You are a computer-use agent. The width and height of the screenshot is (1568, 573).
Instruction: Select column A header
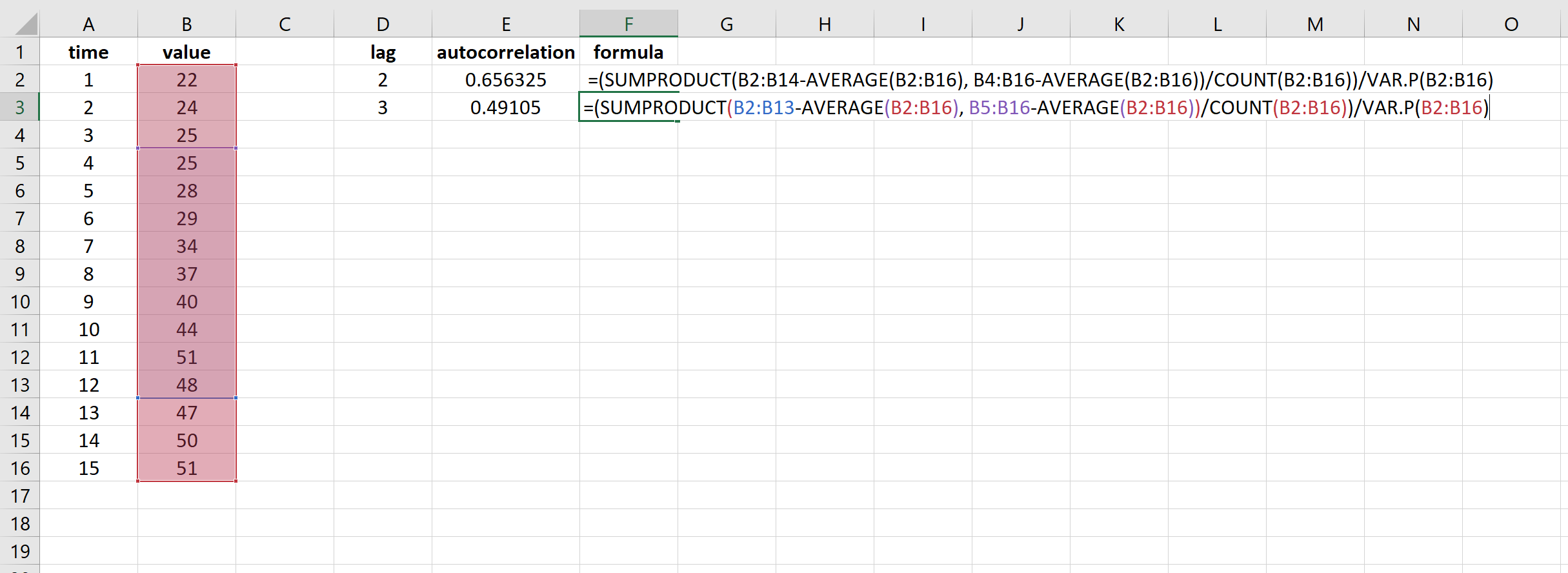coord(88,24)
